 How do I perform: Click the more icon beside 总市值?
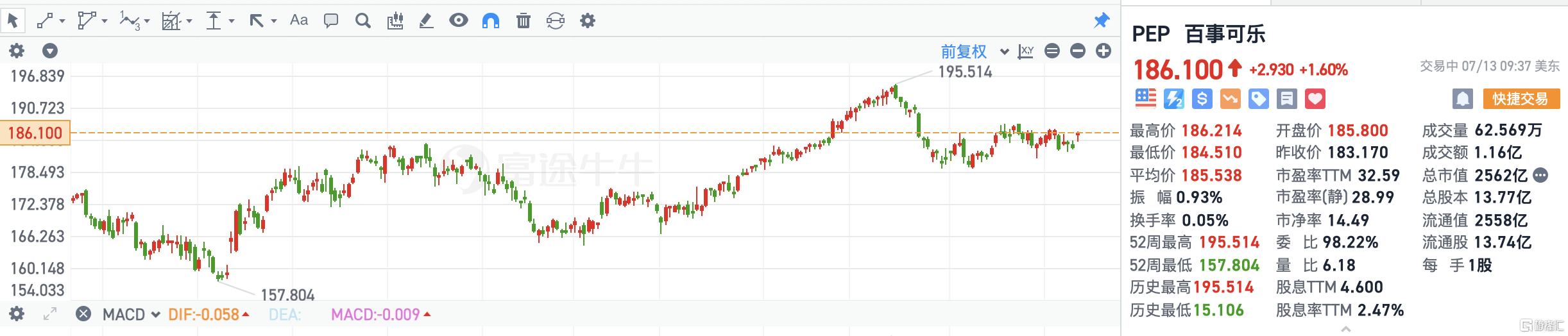(x=1540, y=175)
